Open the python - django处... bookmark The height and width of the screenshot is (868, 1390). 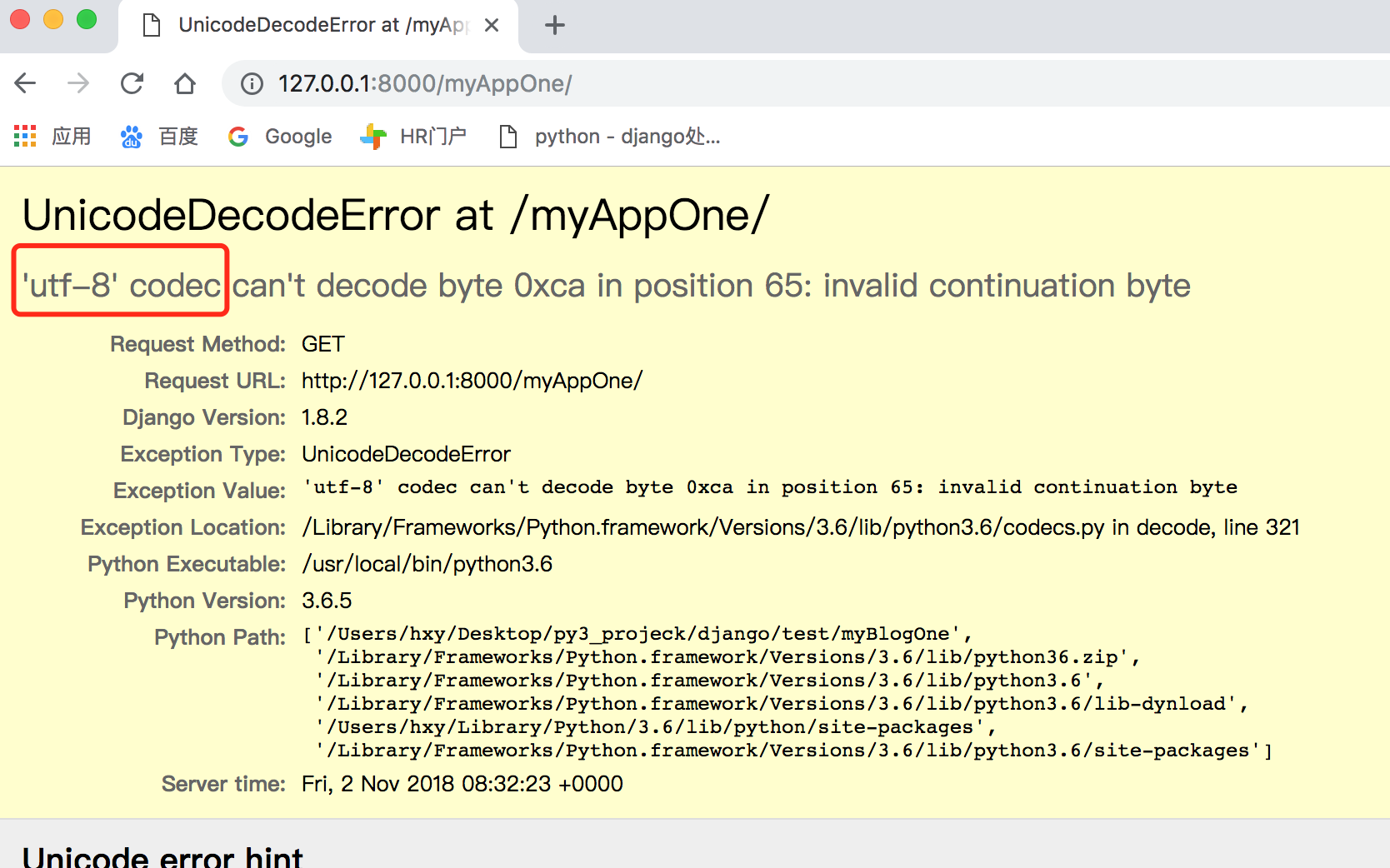[609, 136]
